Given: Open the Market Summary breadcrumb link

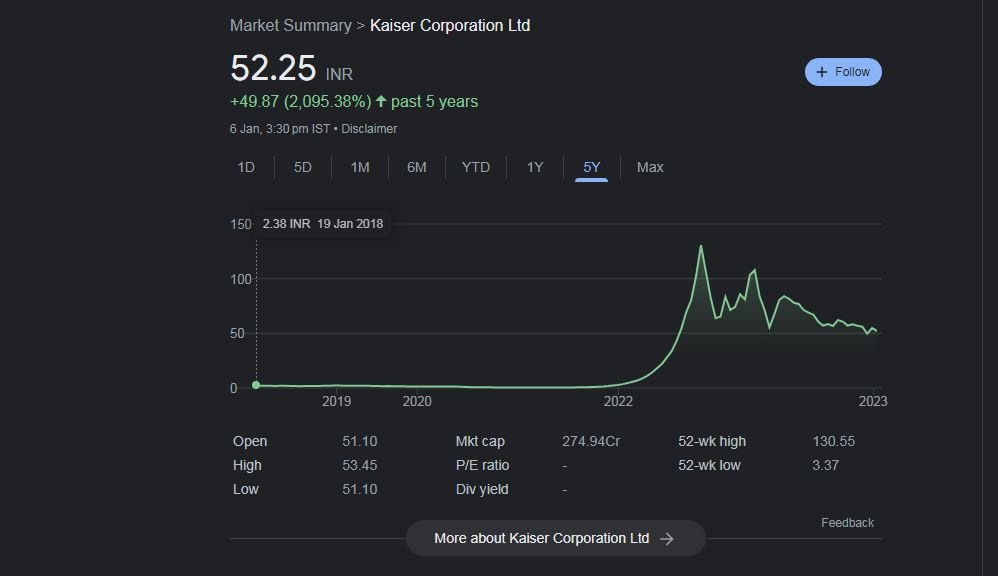Looking at the screenshot, I should pos(290,25).
